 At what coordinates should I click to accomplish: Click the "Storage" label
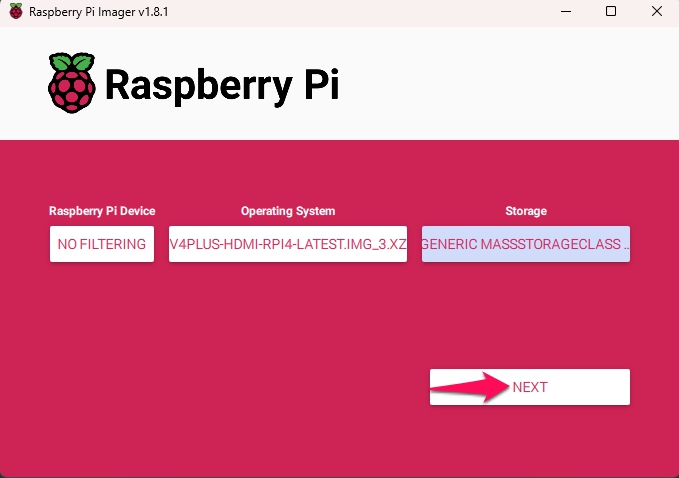(x=526, y=211)
